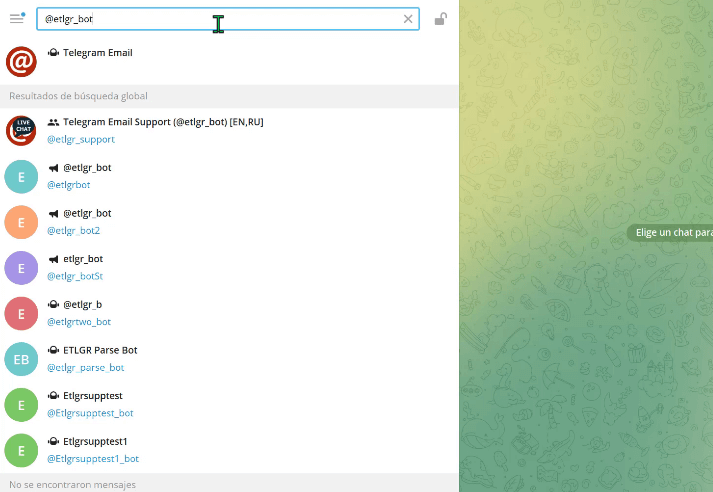Screen dimensions: 713x492
Task: Click the No se encontraron mensajes label
Action: (x=72, y=485)
